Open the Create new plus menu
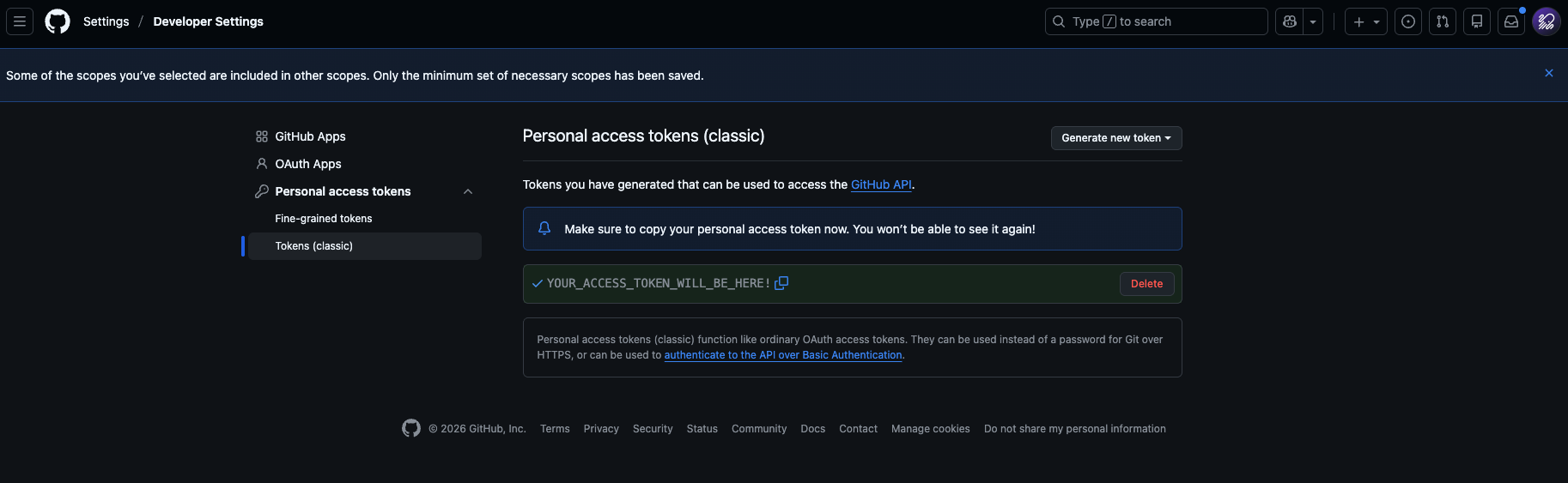The image size is (1568, 483). 1366,21
